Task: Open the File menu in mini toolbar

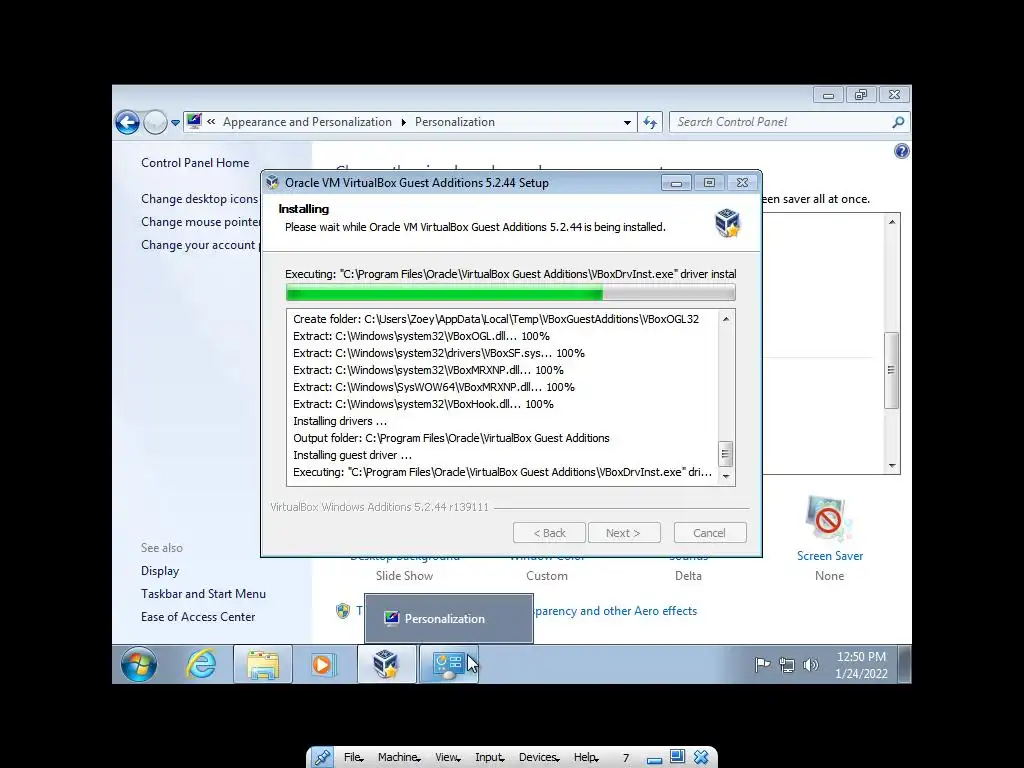Action: tap(353, 757)
